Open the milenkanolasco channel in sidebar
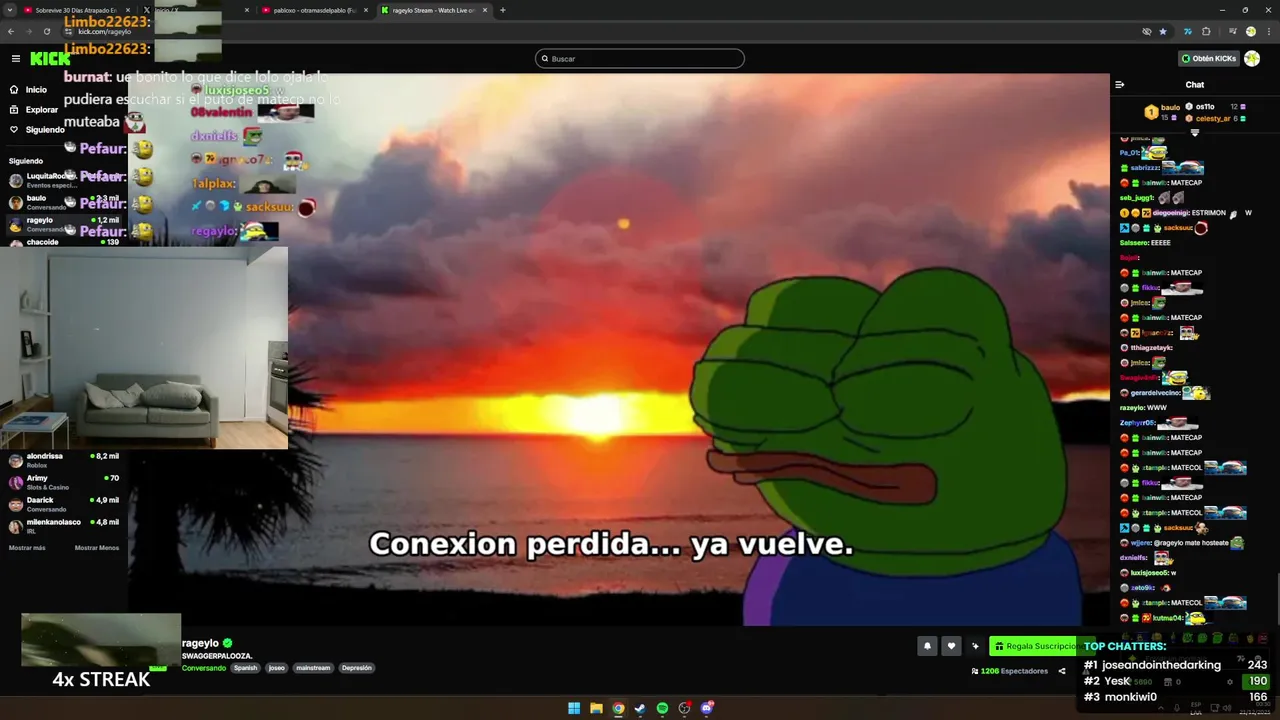Viewport: 1280px width, 720px height. pos(64,526)
